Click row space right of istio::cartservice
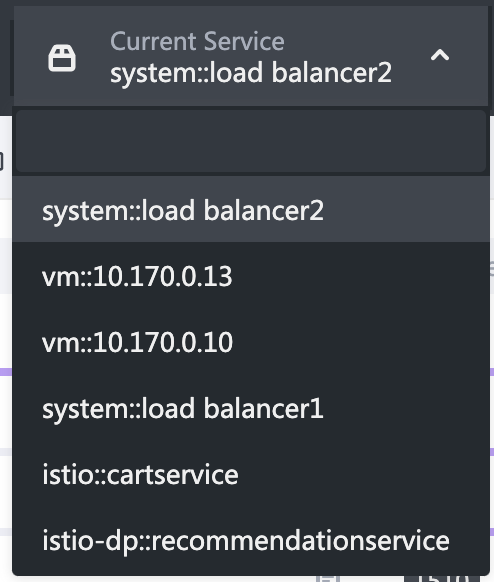 pyautogui.click(x=363, y=474)
